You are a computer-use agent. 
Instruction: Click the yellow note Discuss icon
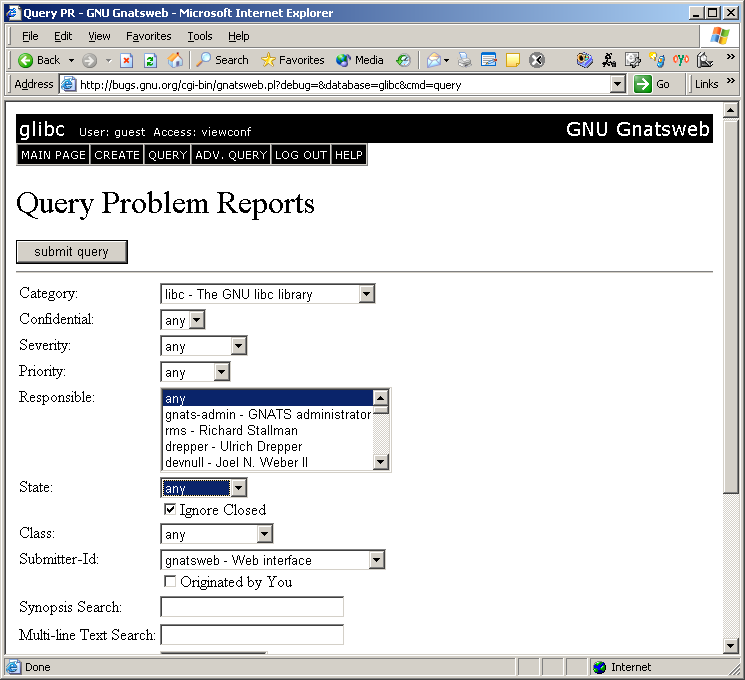513,60
